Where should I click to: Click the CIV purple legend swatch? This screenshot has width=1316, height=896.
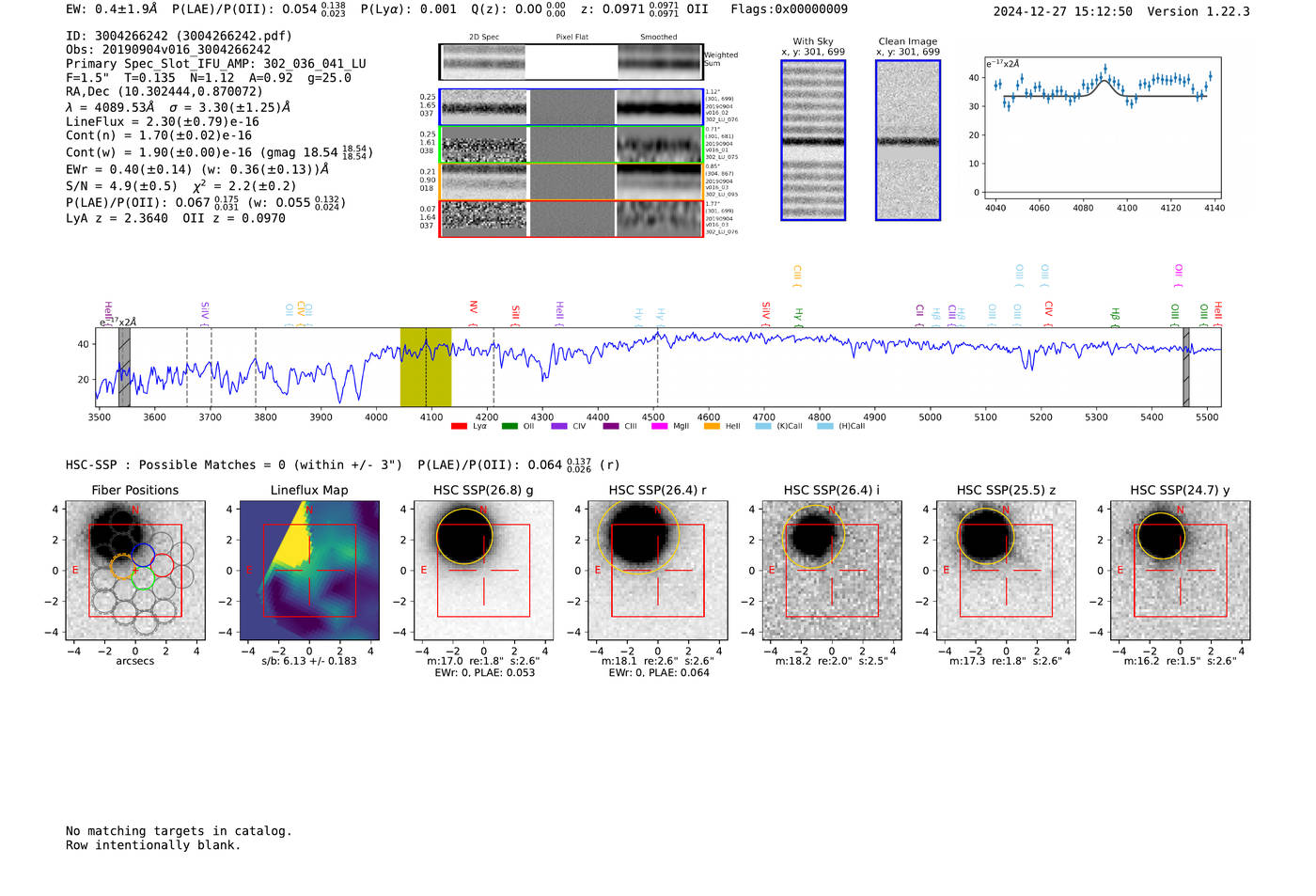click(x=559, y=426)
